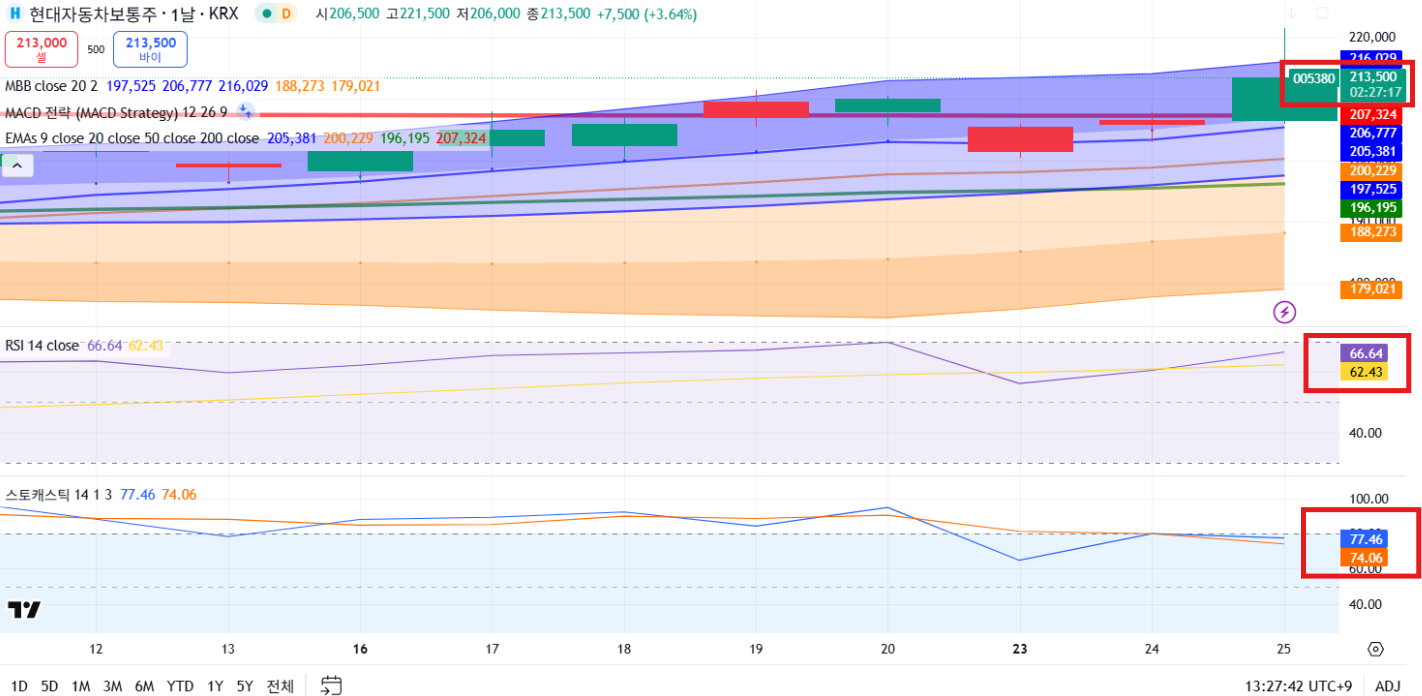
Task: Select the 1M time range
Action: [81, 686]
